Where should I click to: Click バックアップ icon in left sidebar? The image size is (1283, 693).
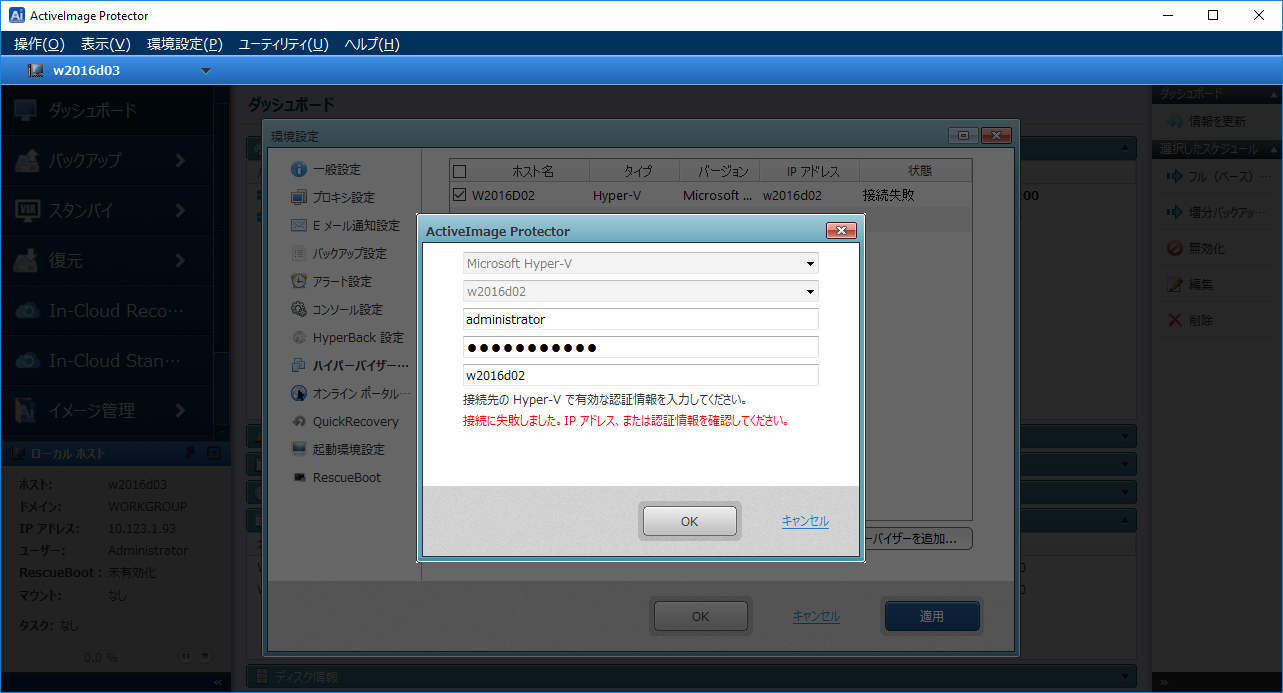(26, 160)
